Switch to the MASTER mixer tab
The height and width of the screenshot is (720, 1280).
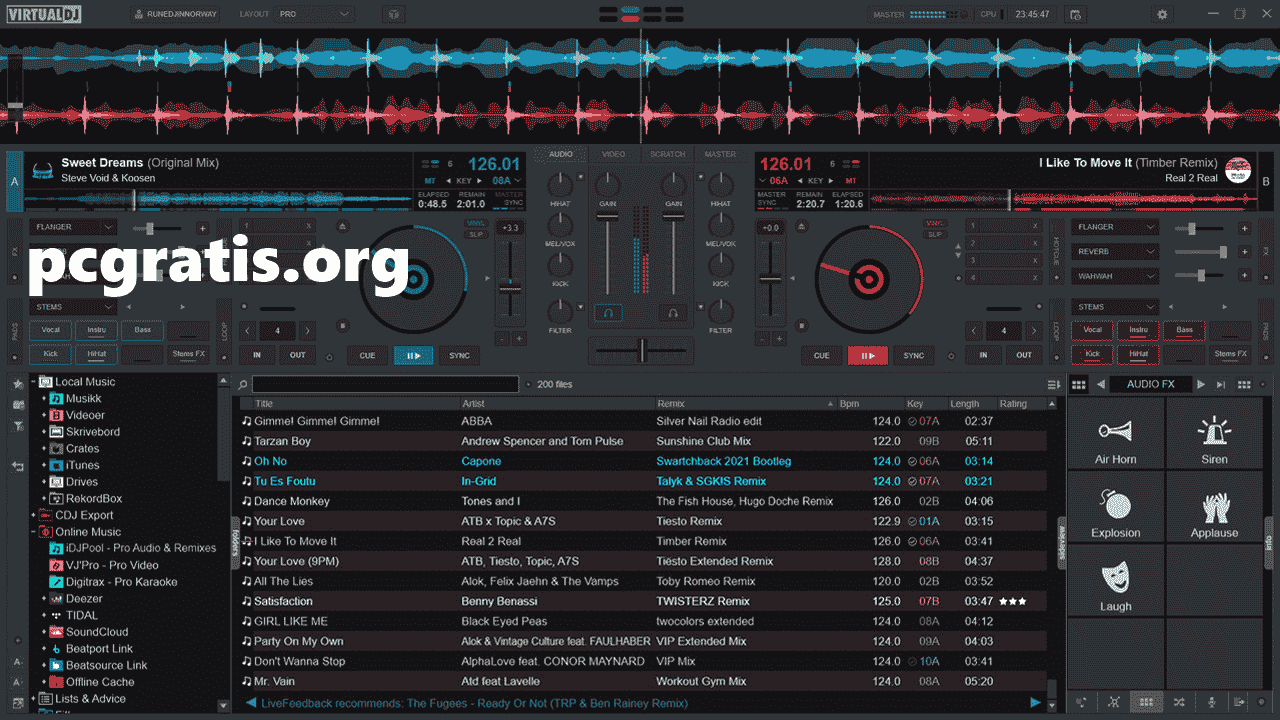tap(720, 154)
